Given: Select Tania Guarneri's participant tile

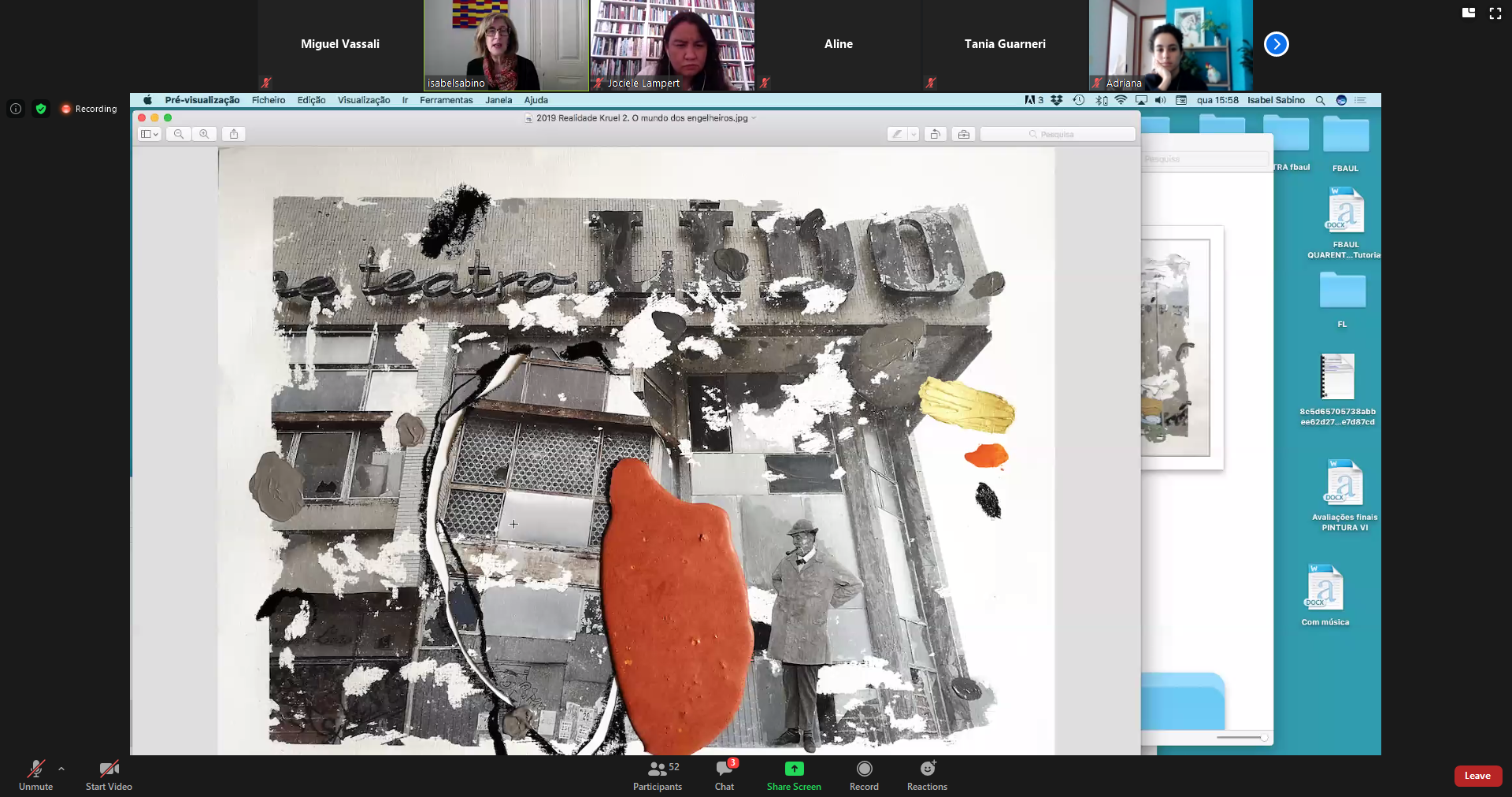Looking at the screenshot, I should (1005, 45).
